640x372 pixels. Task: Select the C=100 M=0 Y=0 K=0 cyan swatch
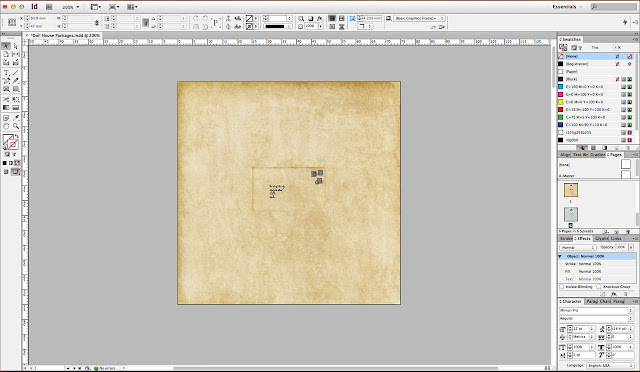click(x=595, y=87)
